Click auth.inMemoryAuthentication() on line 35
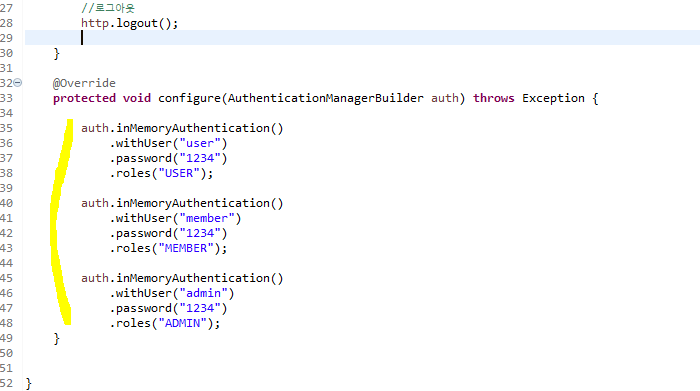The image size is (700, 391). 182,129
